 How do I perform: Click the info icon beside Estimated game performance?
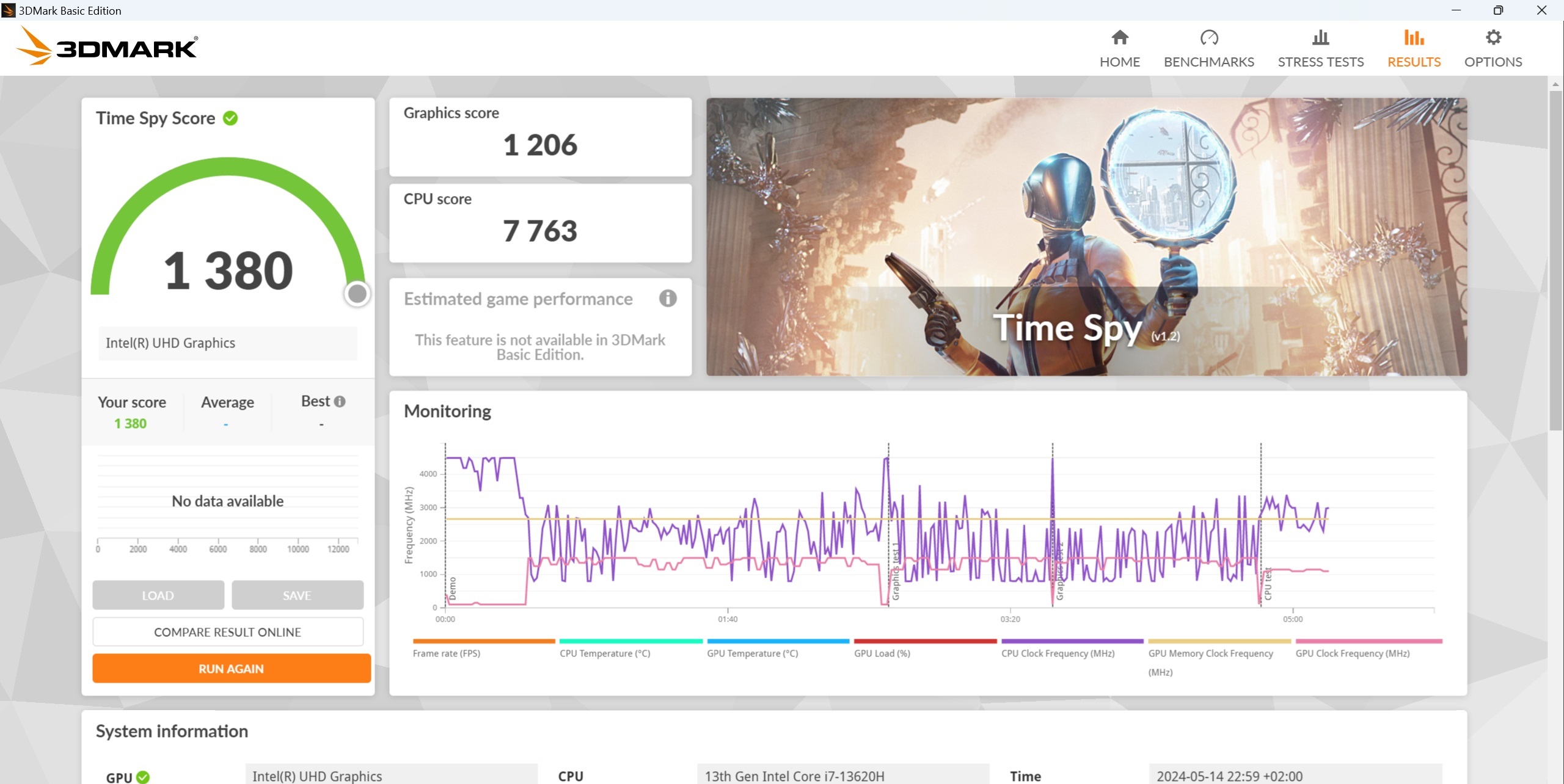coord(668,299)
